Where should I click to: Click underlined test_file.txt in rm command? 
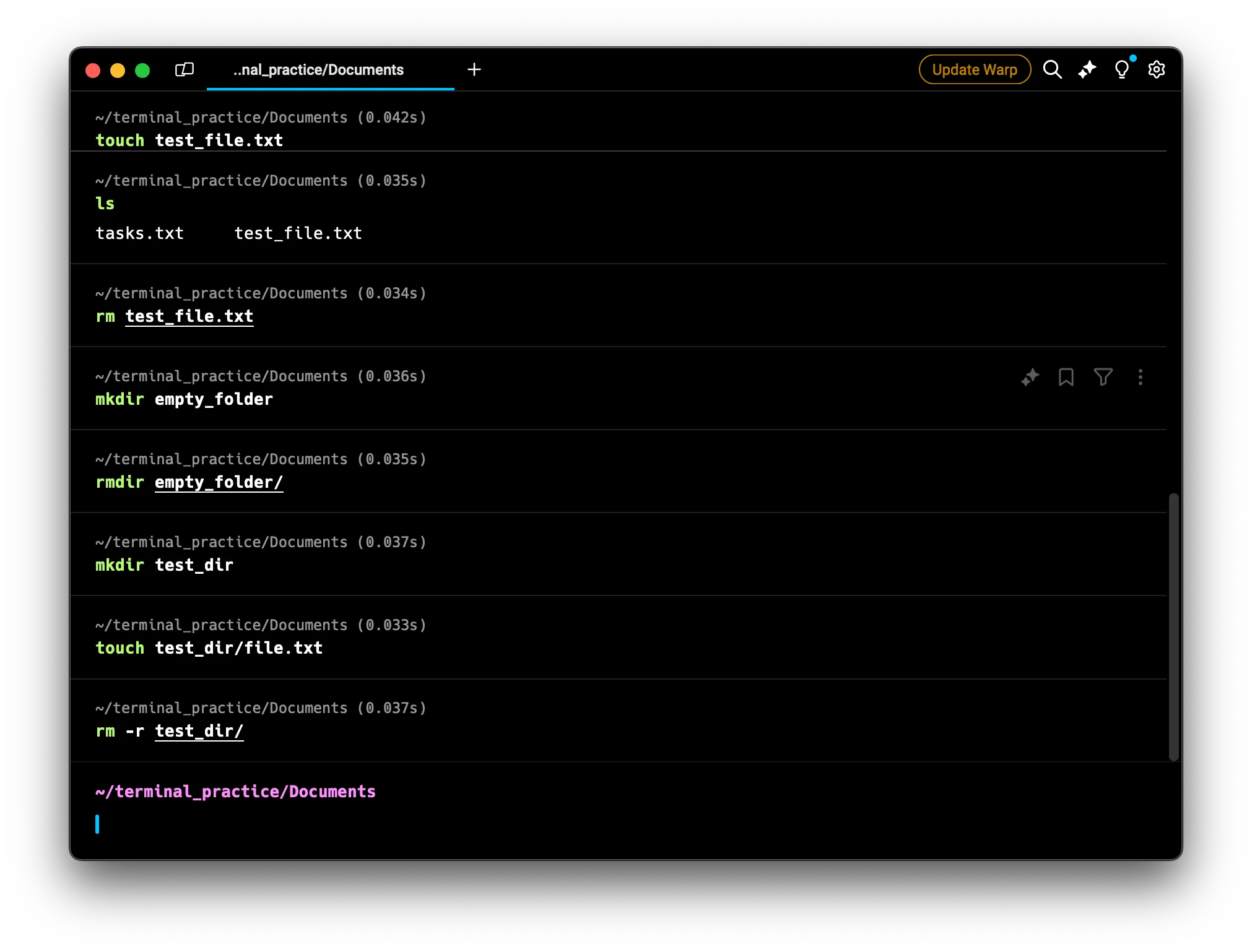pos(189,316)
